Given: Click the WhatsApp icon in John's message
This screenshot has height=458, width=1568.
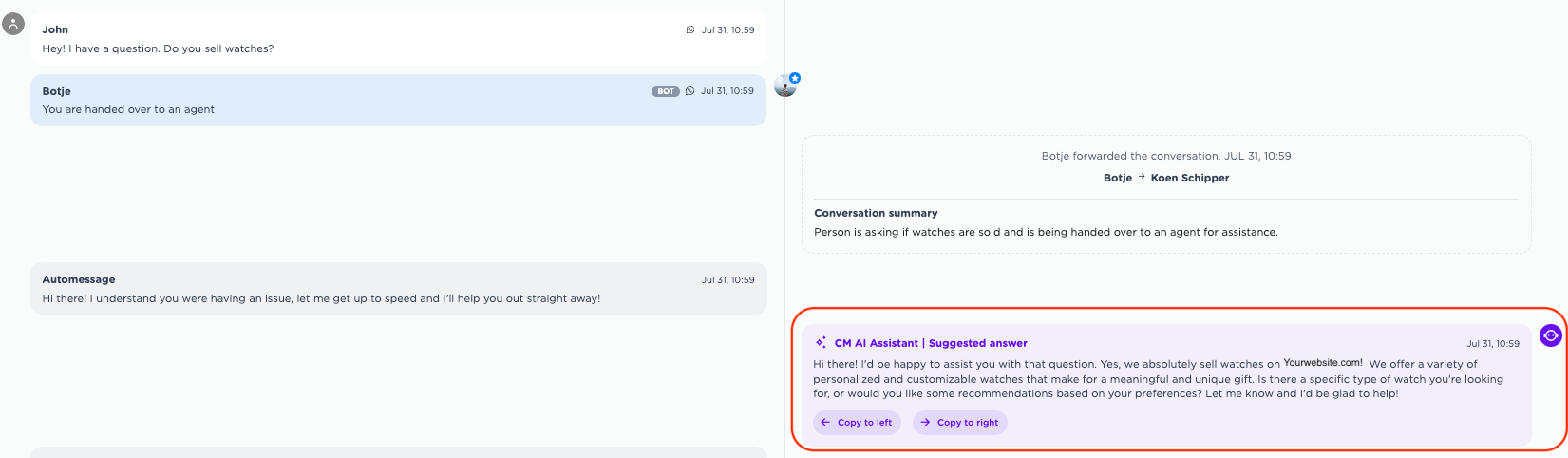Looking at the screenshot, I should click(690, 30).
